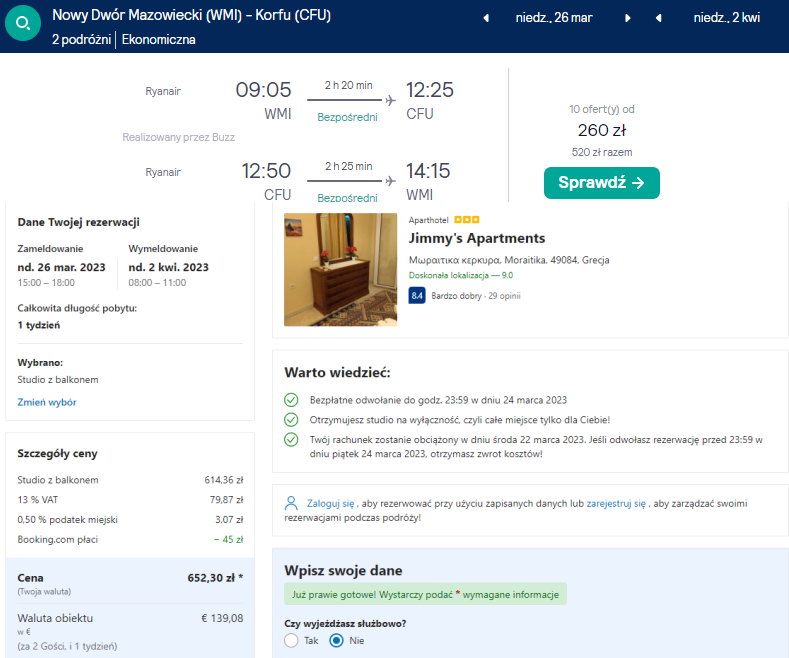Click the Sprawdź button
This screenshot has height=658, width=789.
coord(601,183)
